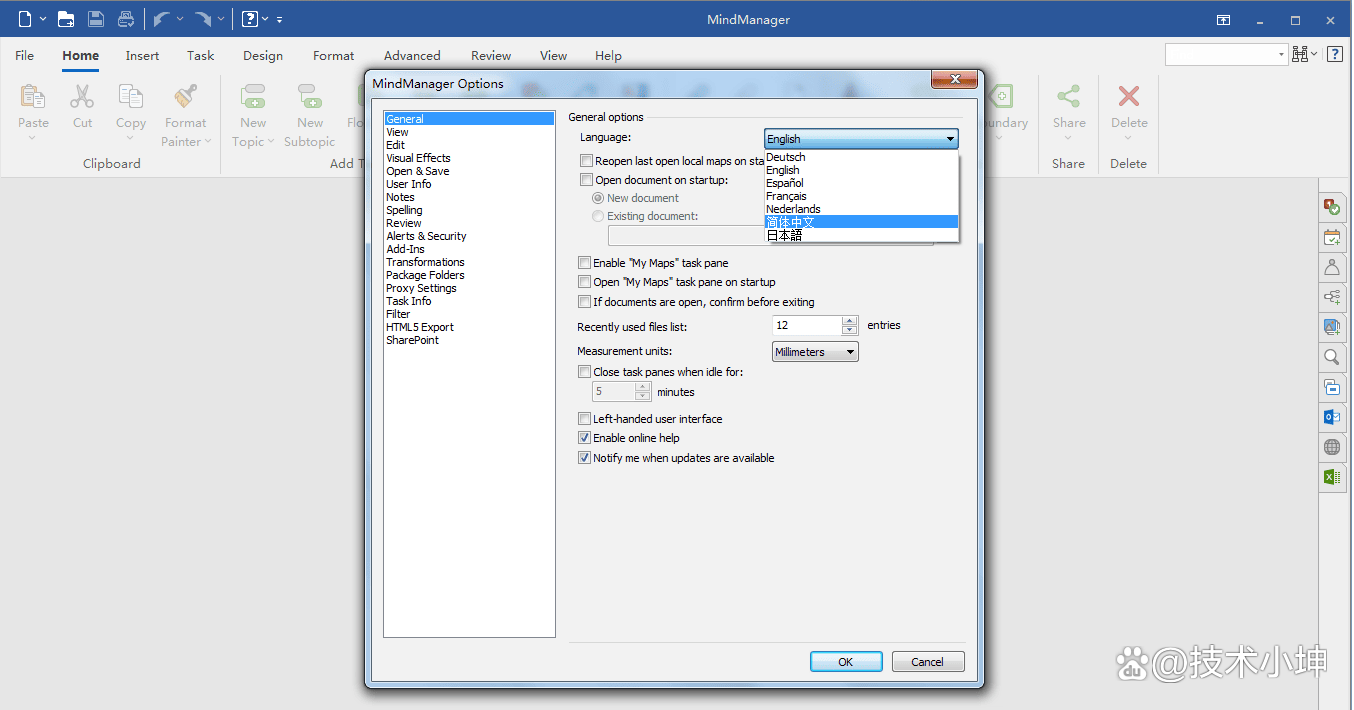The height and width of the screenshot is (710, 1354).
Task: Click the Recently used files number field
Action: [806, 325]
